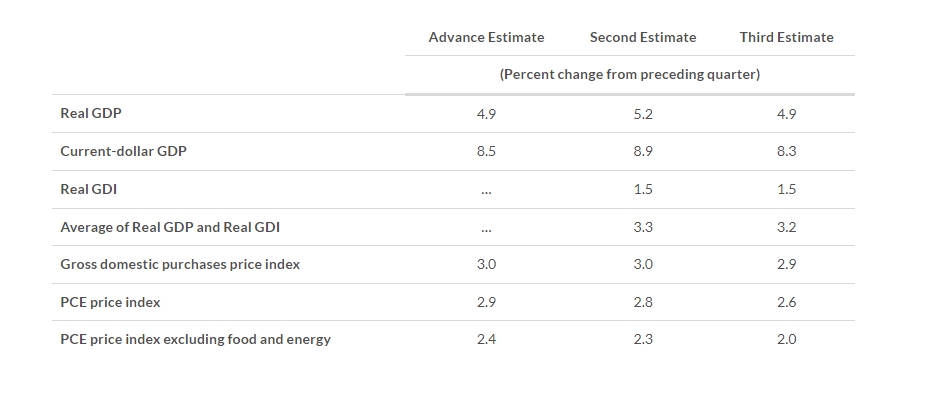Select PCE price index excluding food and energy

click(x=195, y=339)
